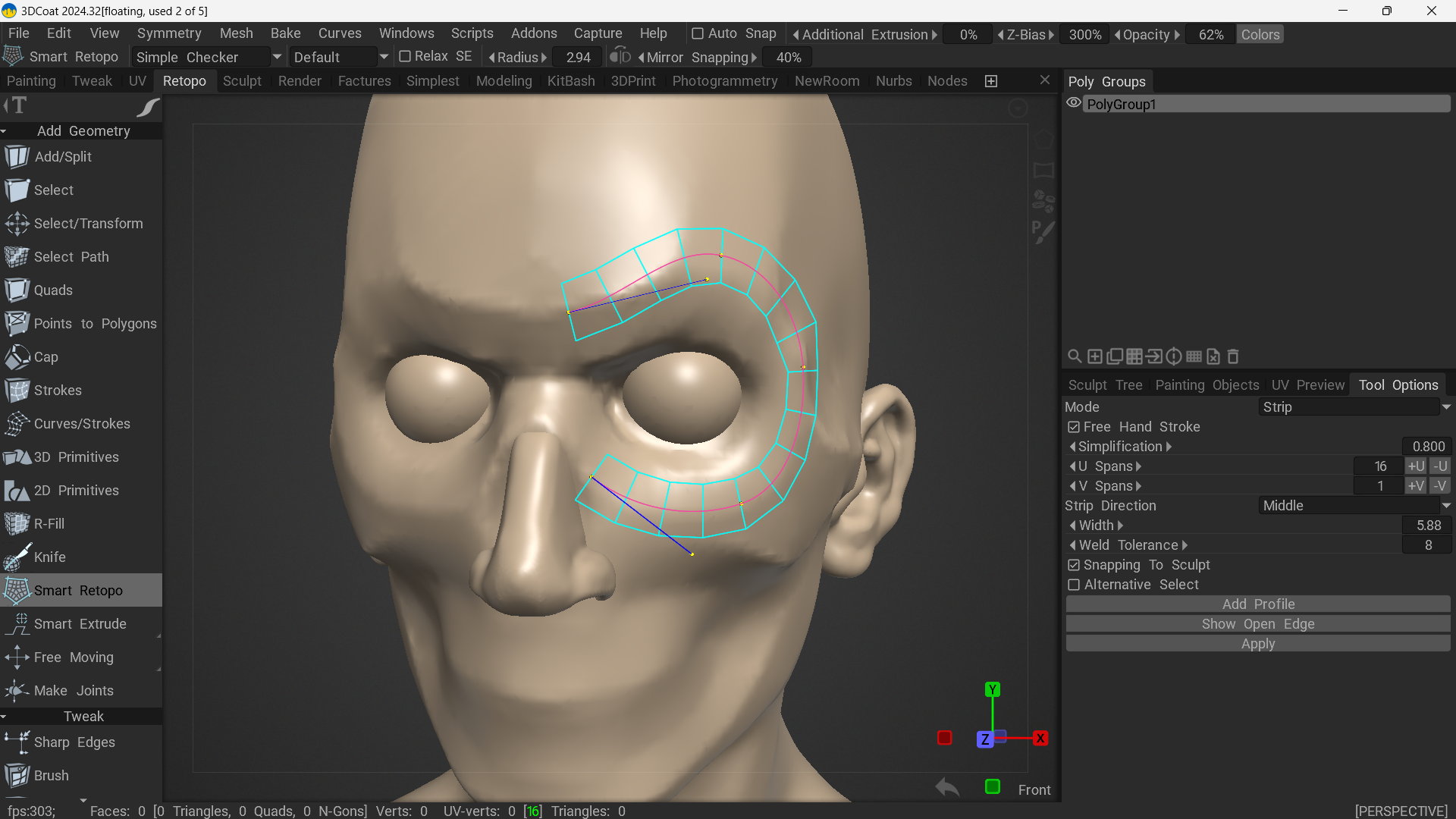This screenshot has height=819, width=1456.
Task: Select the Knife tool
Action: coord(50,557)
